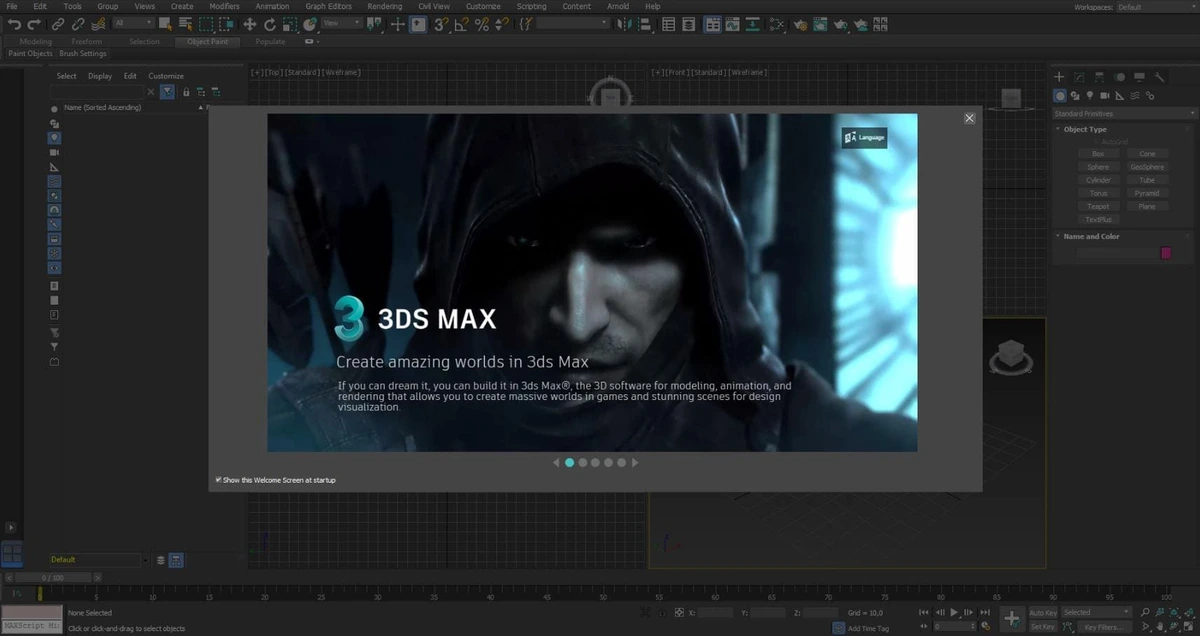The image size is (1200, 636).
Task: Switch to the Modeling ribbon tab
Action: [36, 42]
